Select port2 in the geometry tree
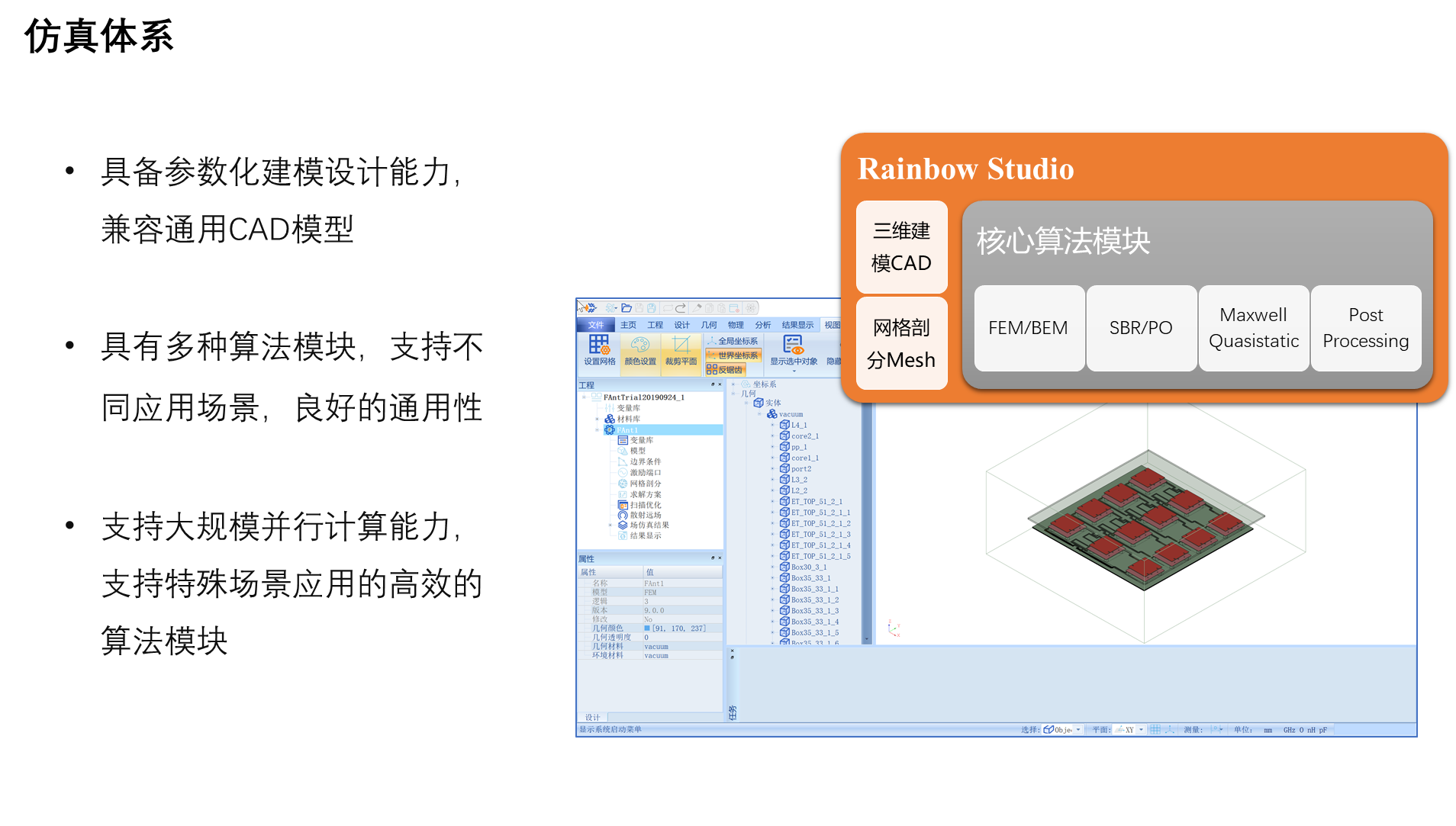Viewport: 1456px width, 826px height. (x=800, y=469)
